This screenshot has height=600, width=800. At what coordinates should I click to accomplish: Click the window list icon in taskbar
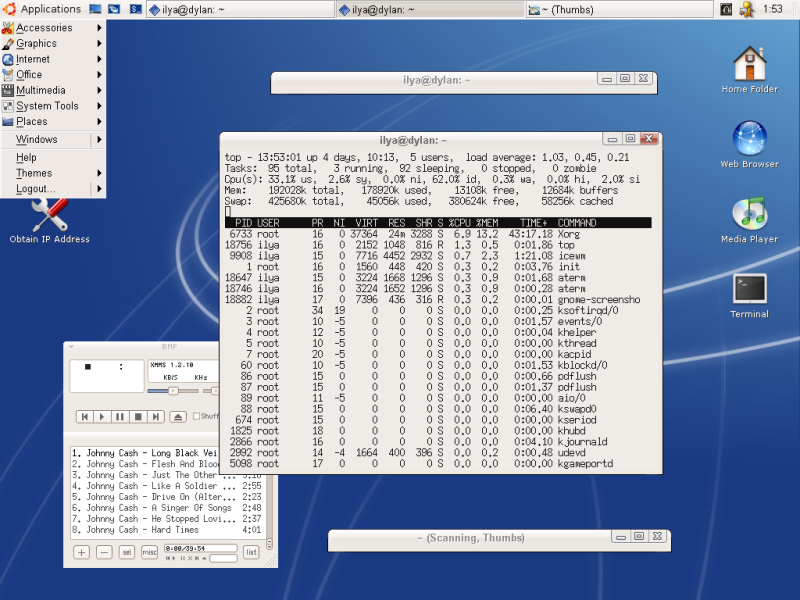(114, 9)
